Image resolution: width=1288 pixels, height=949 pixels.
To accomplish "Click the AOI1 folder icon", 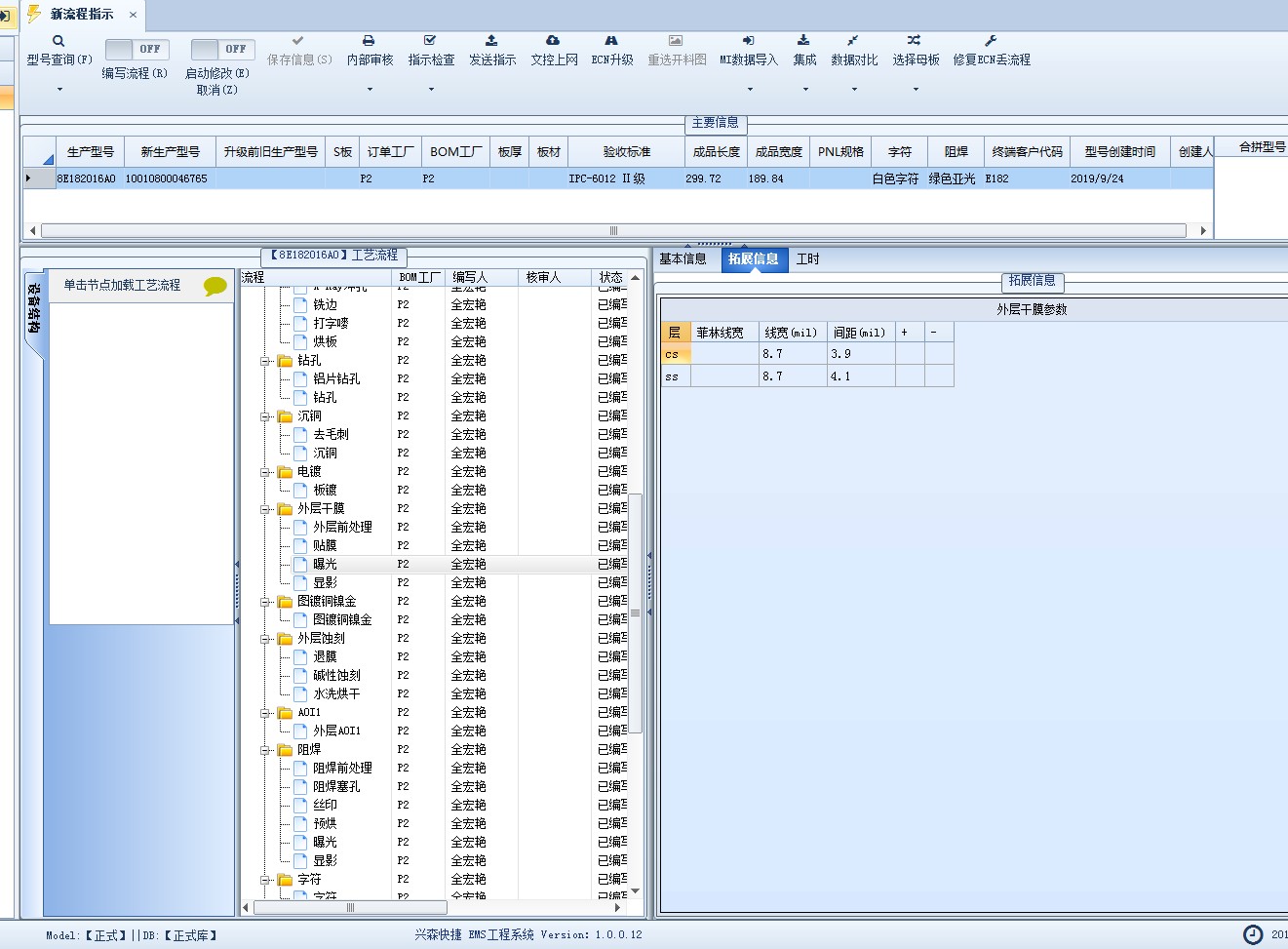I will pos(285,713).
